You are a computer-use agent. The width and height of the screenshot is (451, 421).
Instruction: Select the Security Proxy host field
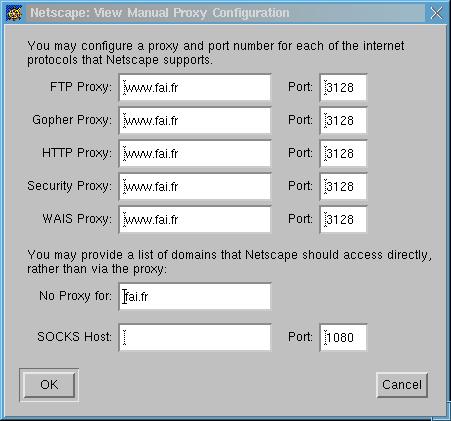click(x=195, y=186)
